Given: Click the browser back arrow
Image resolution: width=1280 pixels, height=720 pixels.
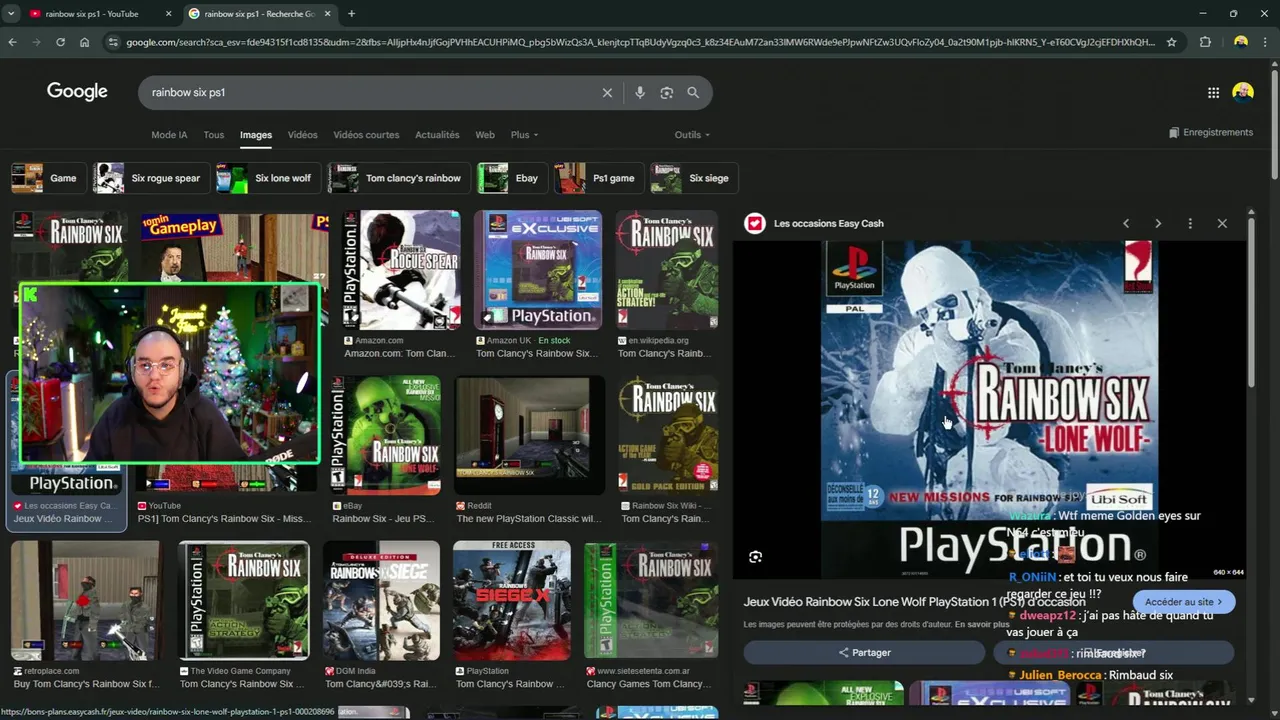Looking at the screenshot, I should 12,42.
